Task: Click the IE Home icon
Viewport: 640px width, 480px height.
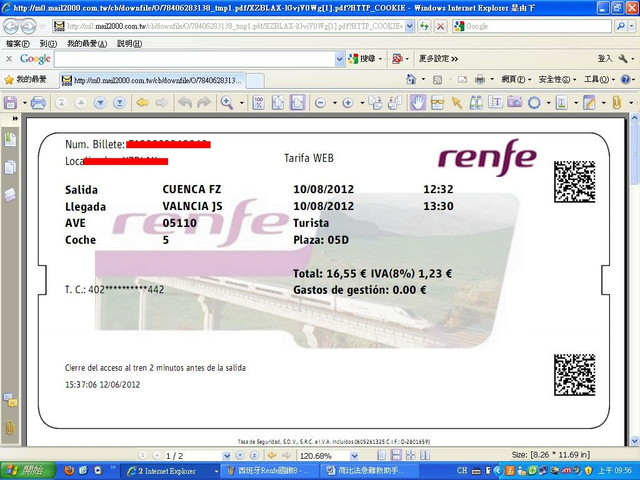Action: [411, 80]
